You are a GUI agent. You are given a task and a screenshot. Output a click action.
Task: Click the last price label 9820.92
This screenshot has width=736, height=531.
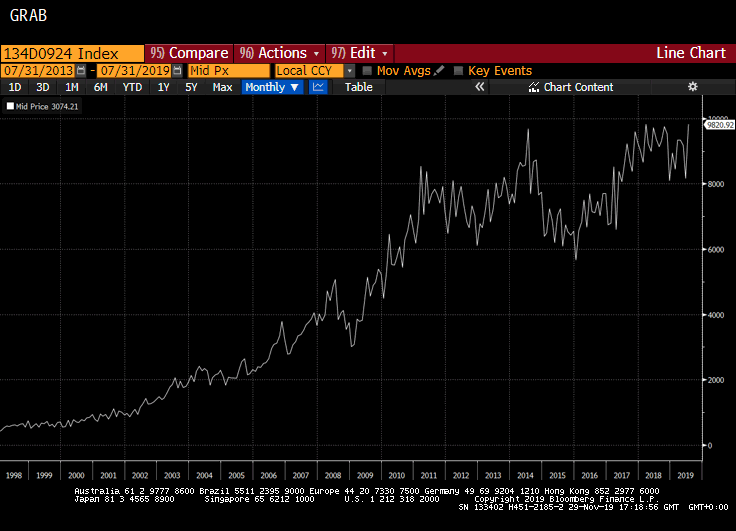(720, 125)
